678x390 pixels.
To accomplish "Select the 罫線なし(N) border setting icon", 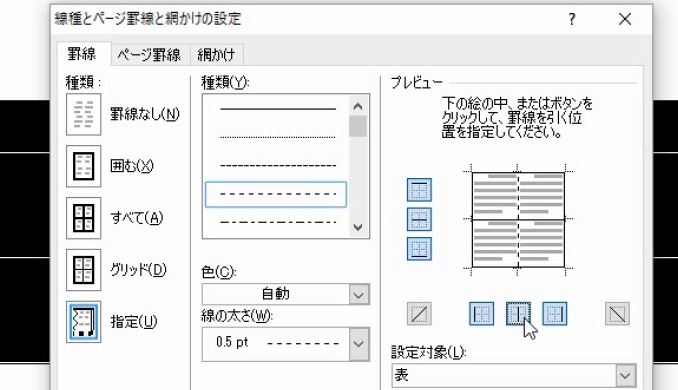I will [x=83, y=114].
